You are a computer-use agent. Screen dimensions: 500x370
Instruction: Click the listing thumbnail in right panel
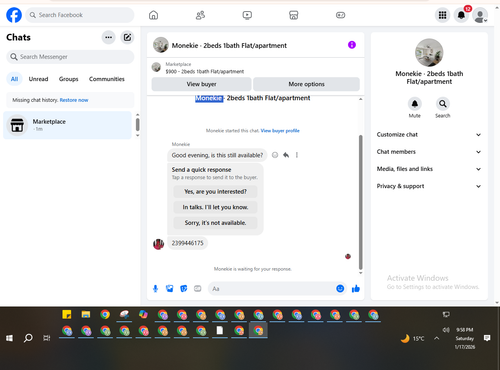(429, 53)
